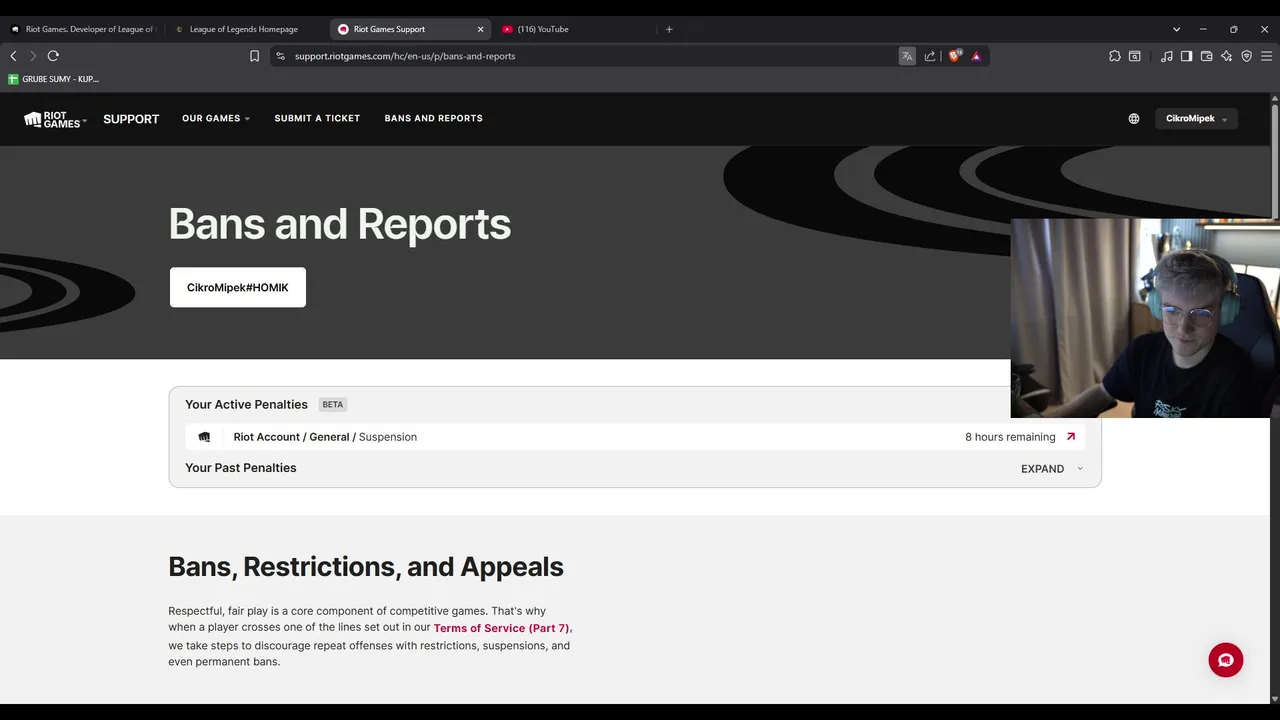This screenshot has height=720, width=1280.
Task: Click Riot fist icon in penalty row
Action: click(204, 437)
